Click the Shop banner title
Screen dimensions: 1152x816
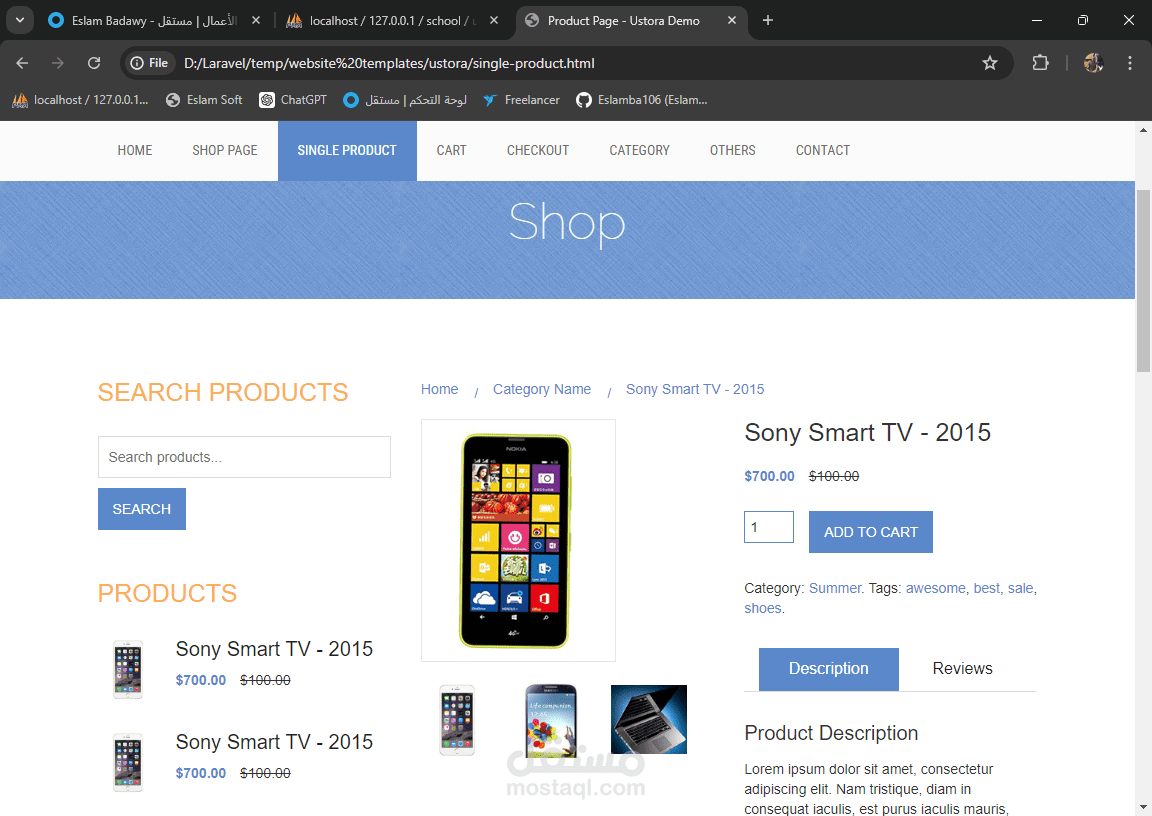pos(567,224)
